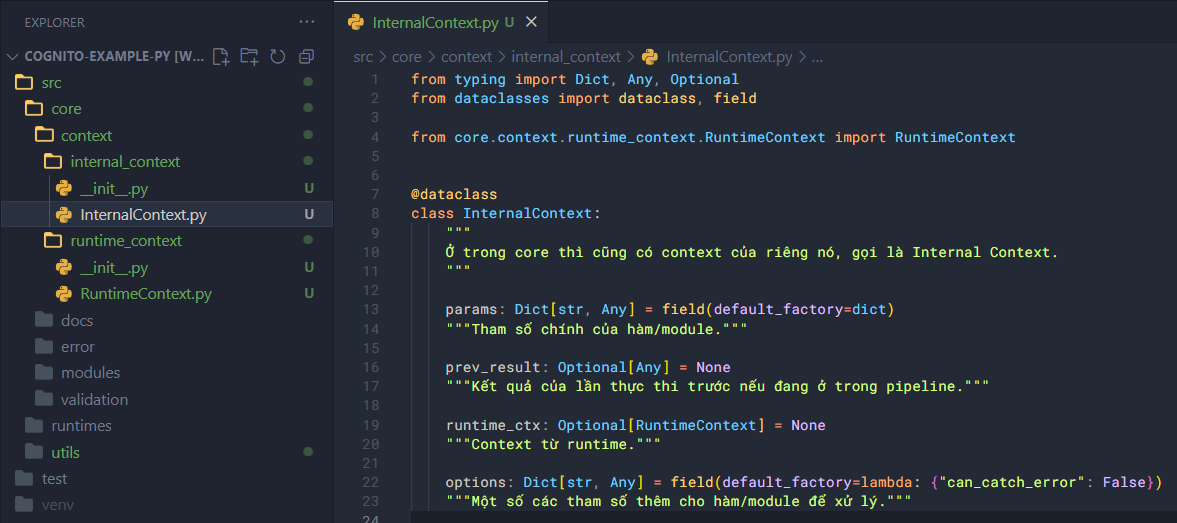Expand the validation folder
The height and width of the screenshot is (523, 1177).
click(x=94, y=399)
